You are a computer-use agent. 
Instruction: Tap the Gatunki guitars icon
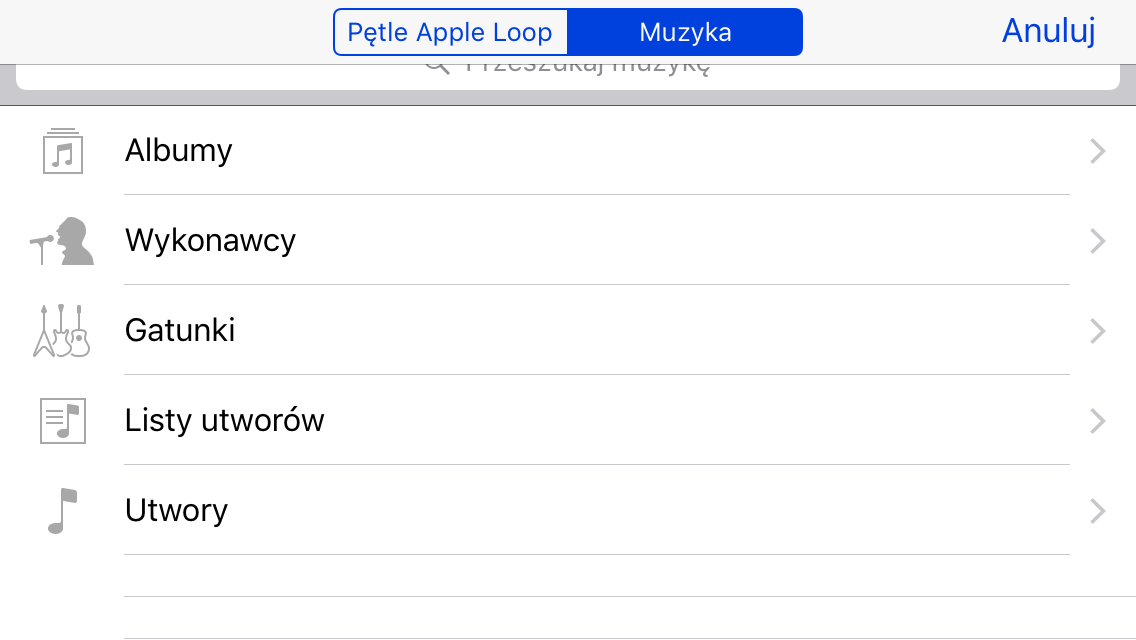click(x=62, y=331)
